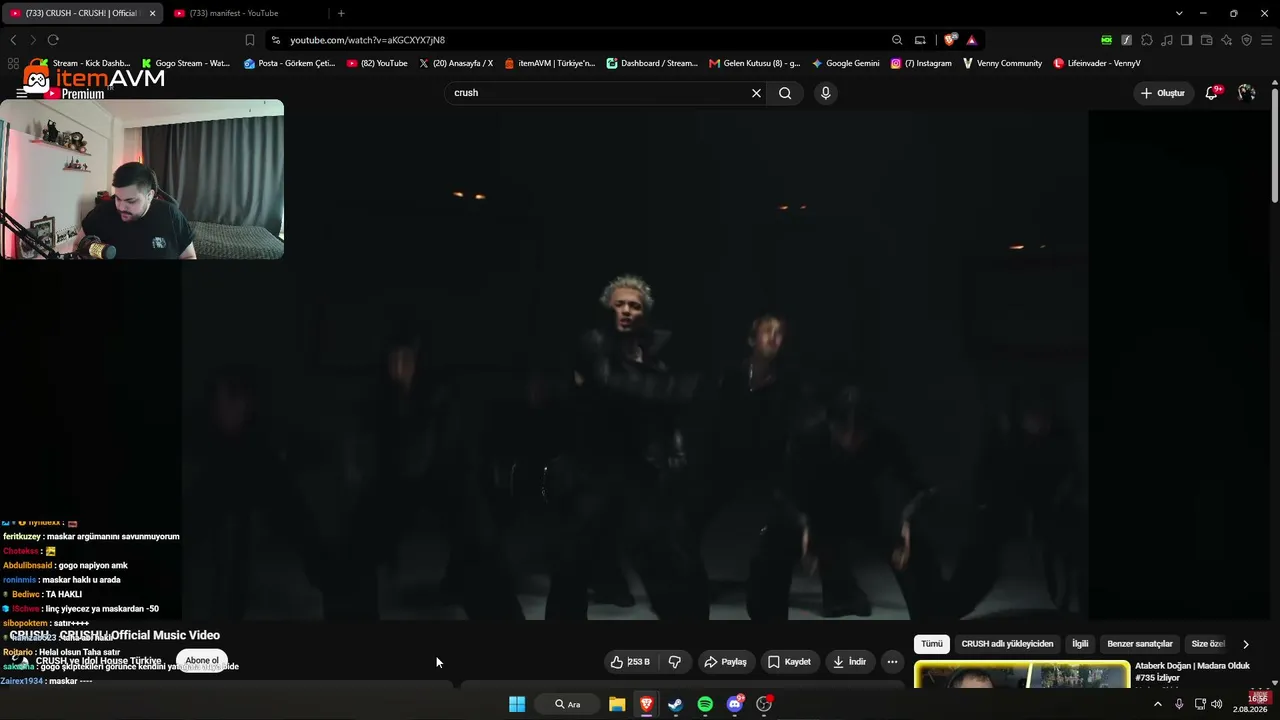The width and height of the screenshot is (1280, 720).
Task: Save the video with Kaydet
Action: click(x=789, y=662)
